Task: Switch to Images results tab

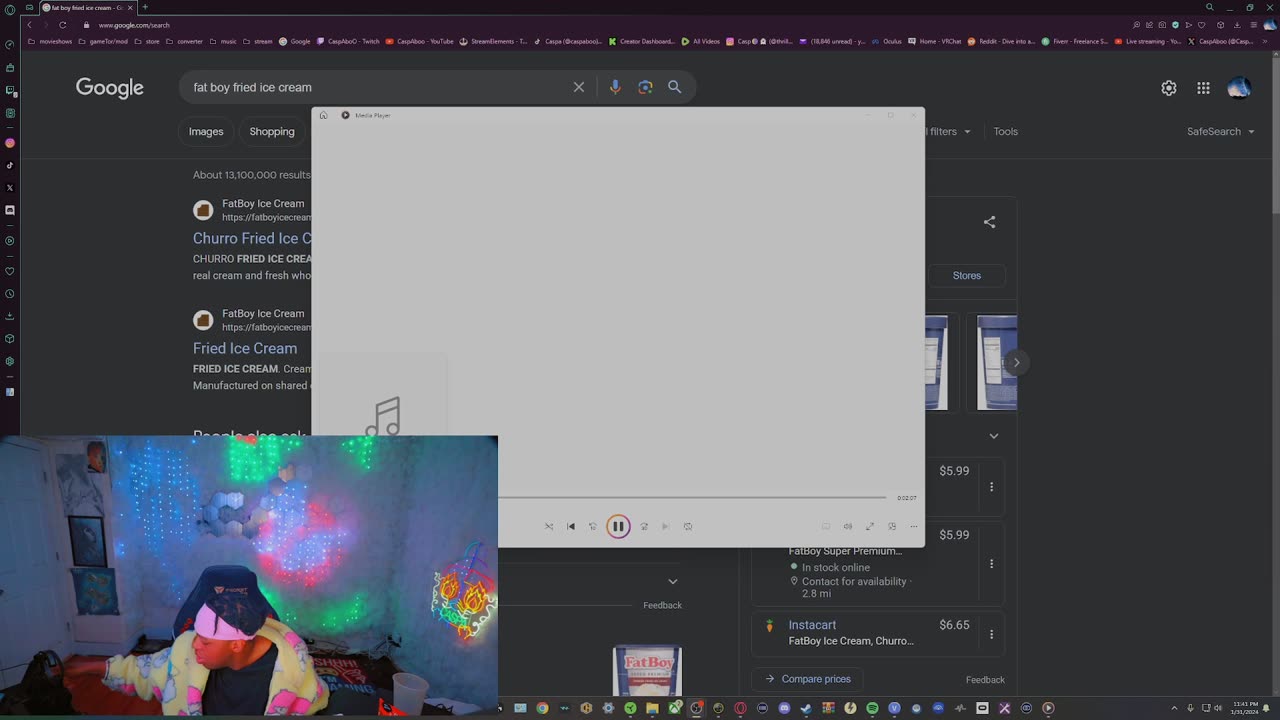Action: pos(206,131)
